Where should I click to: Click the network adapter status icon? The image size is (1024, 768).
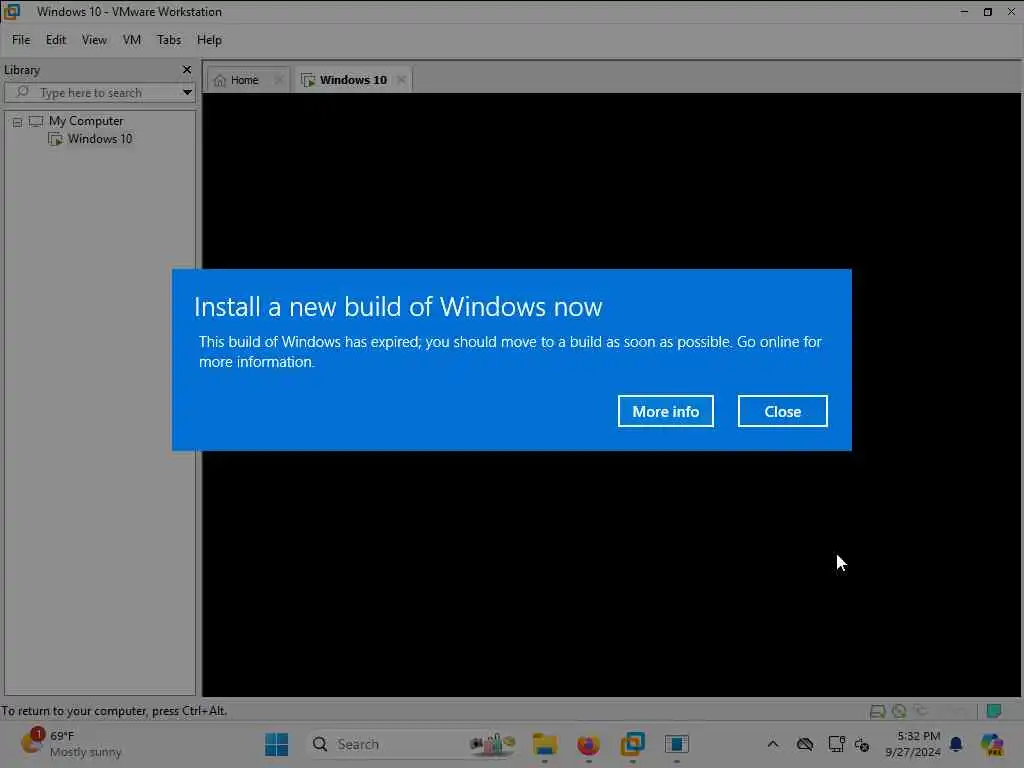[x=921, y=711]
